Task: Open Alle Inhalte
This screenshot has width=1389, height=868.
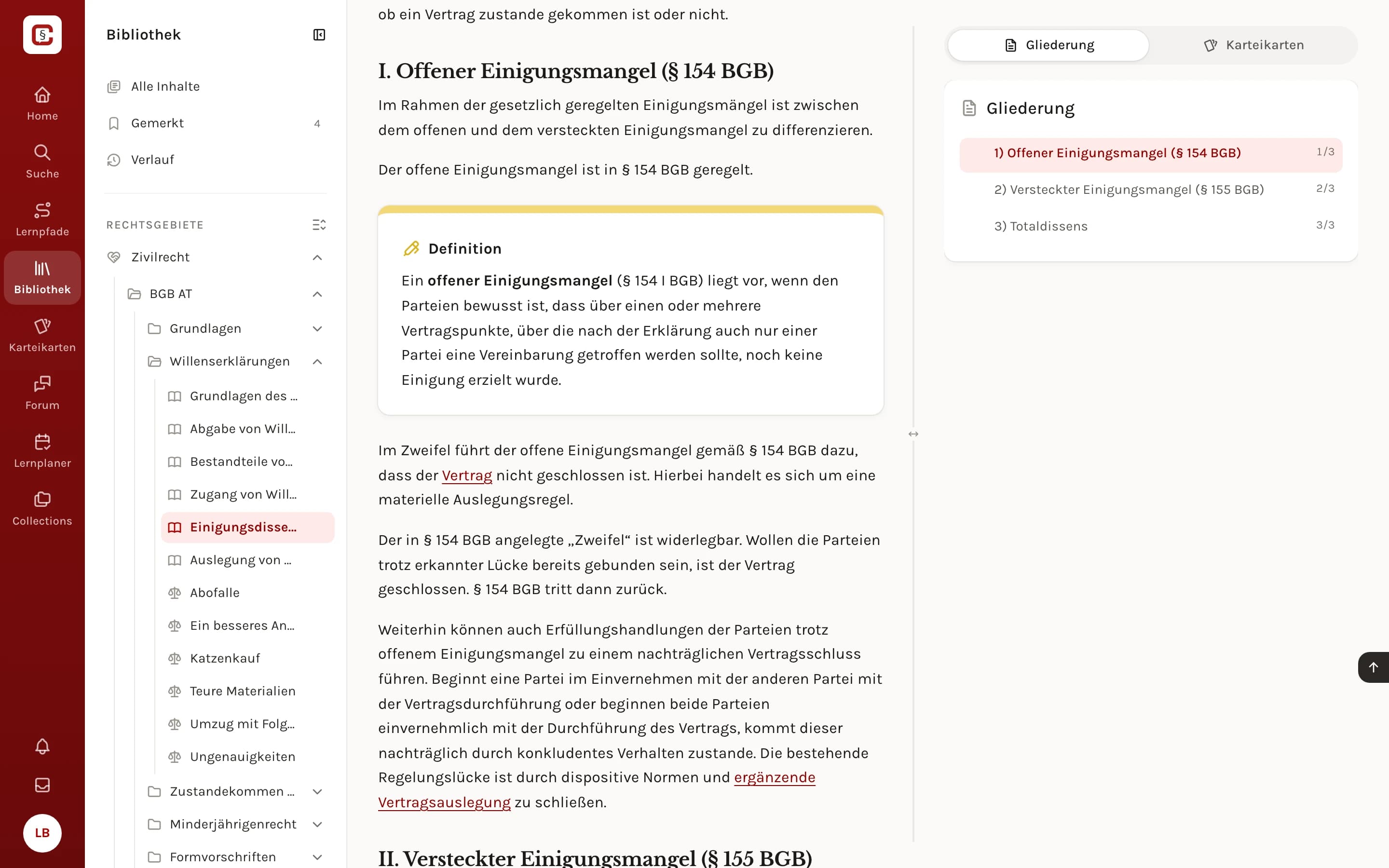Action: tap(216, 87)
